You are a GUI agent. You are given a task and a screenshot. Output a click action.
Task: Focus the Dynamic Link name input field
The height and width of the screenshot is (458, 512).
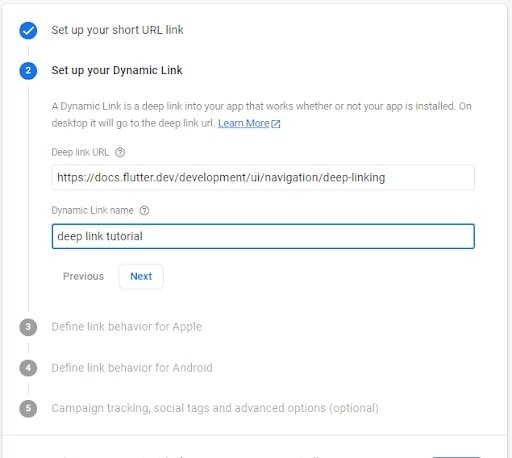263,236
